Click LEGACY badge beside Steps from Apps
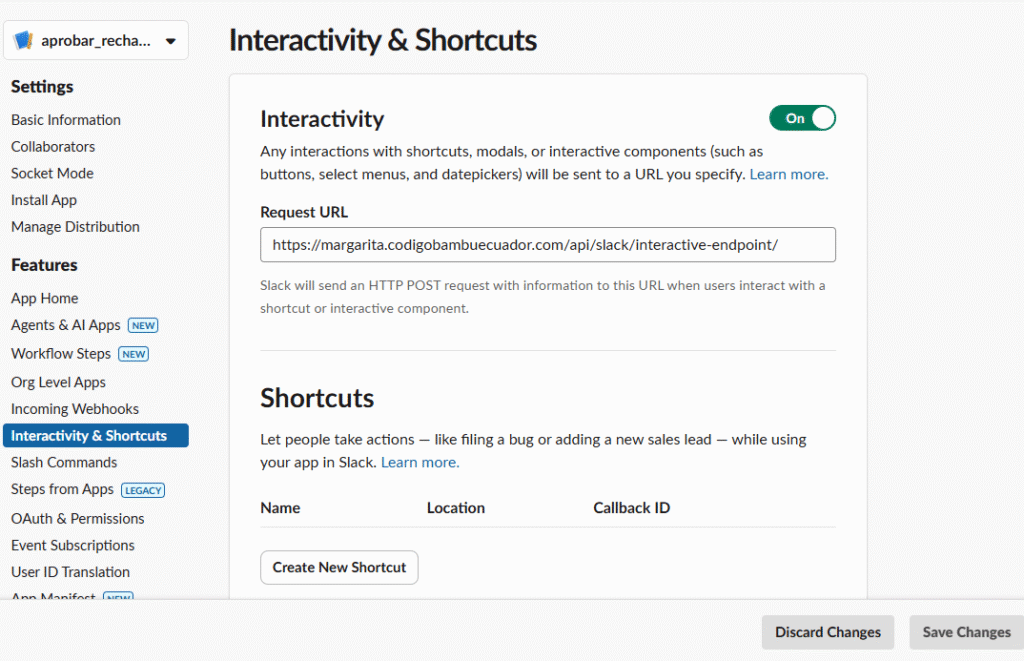 pyautogui.click(x=143, y=490)
